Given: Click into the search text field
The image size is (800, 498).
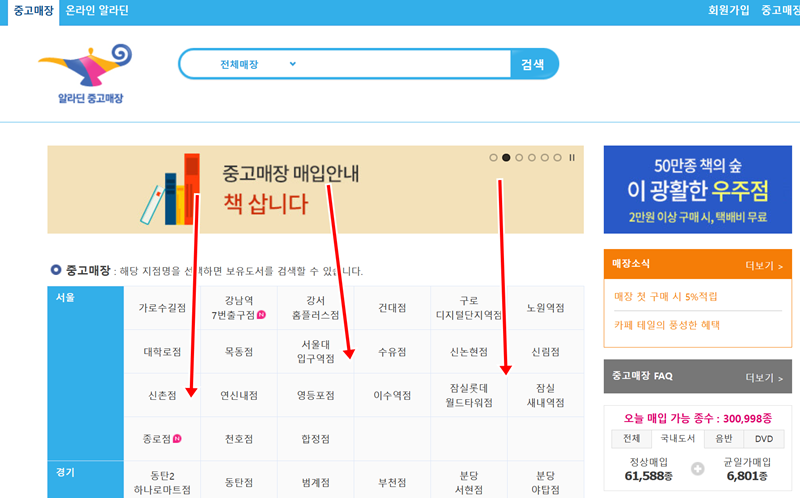Looking at the screenshot, I should click(406, 64).
